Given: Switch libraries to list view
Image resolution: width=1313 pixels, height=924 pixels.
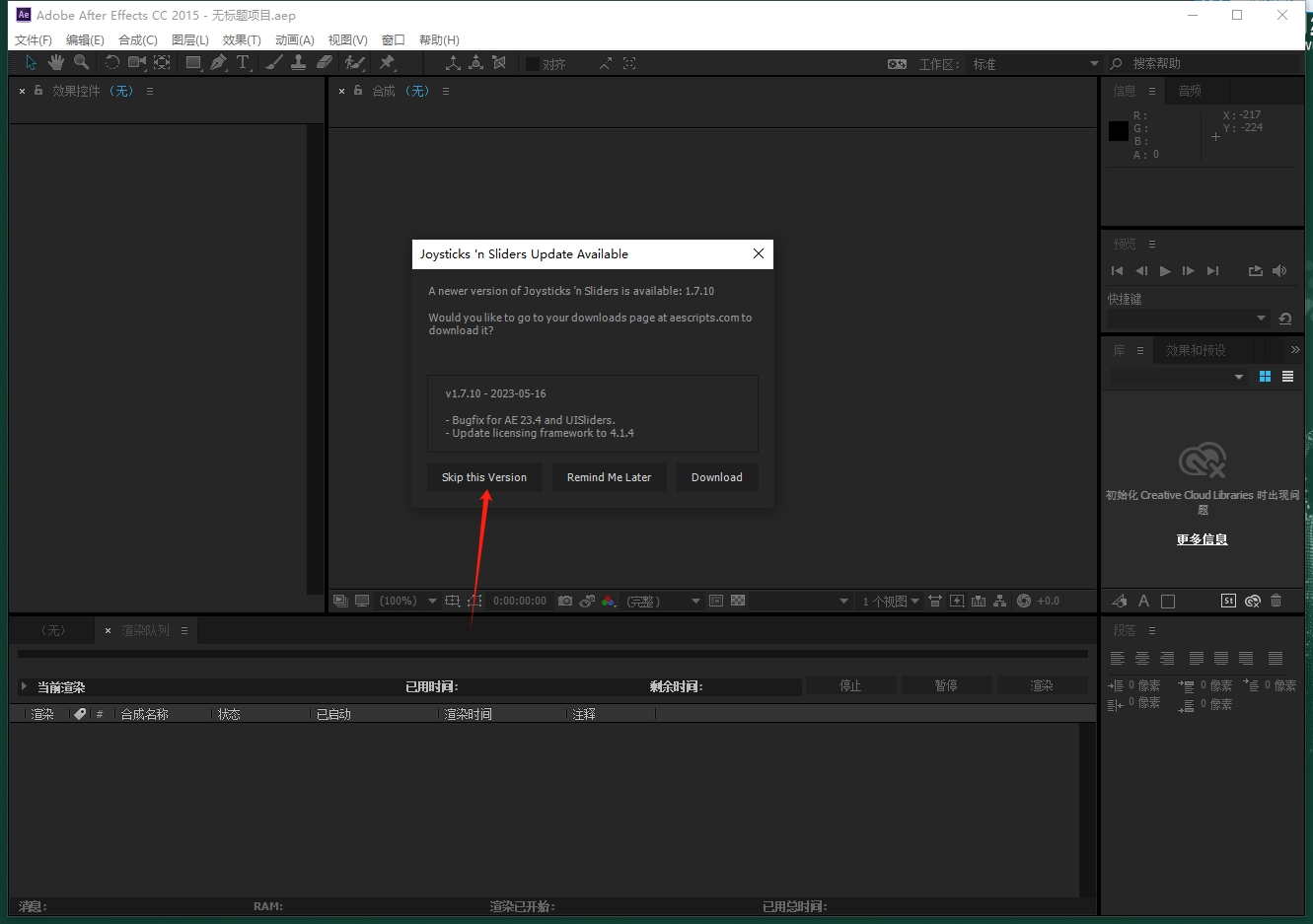Looking at the screenshot, I should tap(1287, 377).
